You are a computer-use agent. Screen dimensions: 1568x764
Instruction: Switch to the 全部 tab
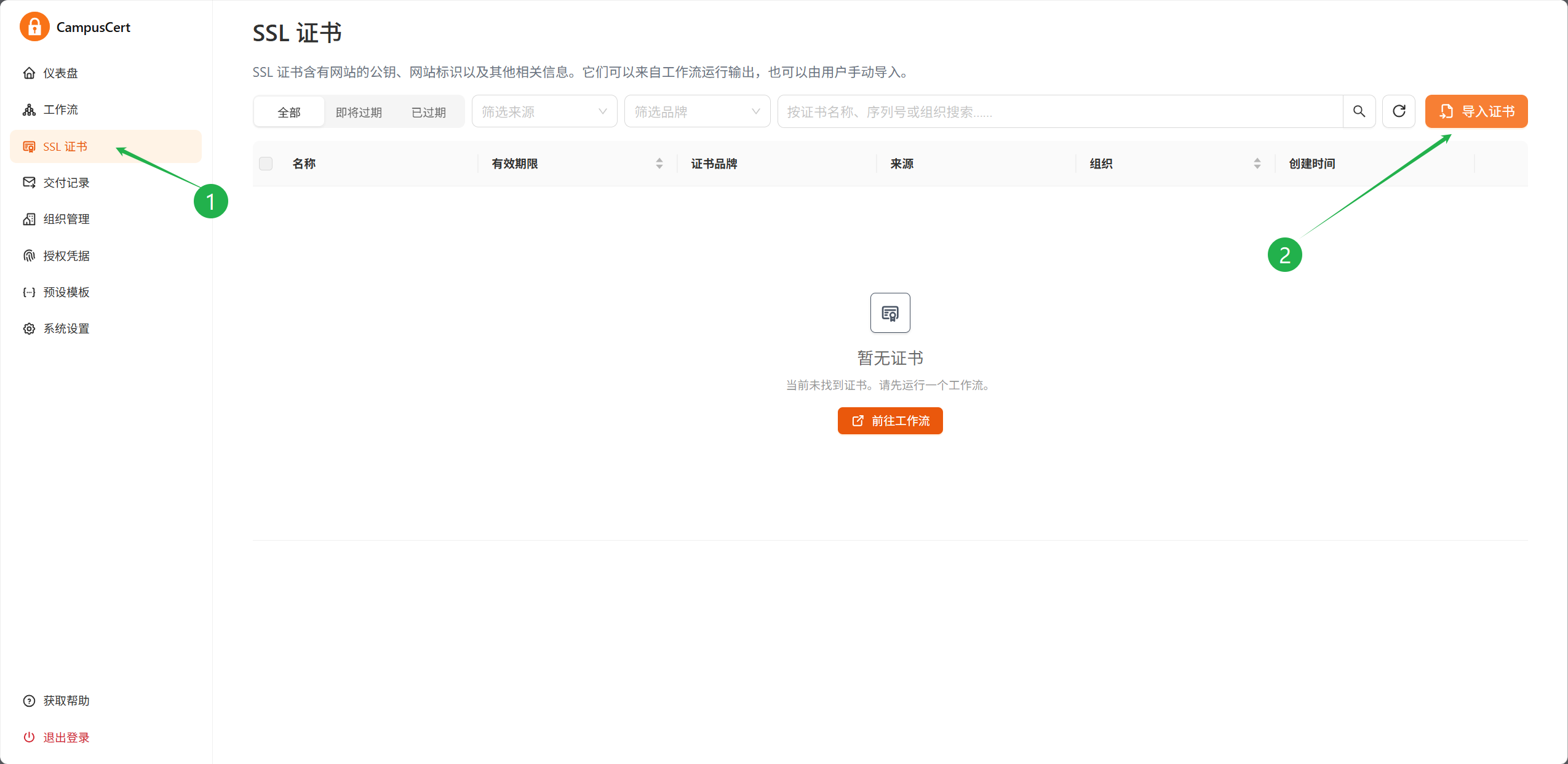[x=289, y=112]
